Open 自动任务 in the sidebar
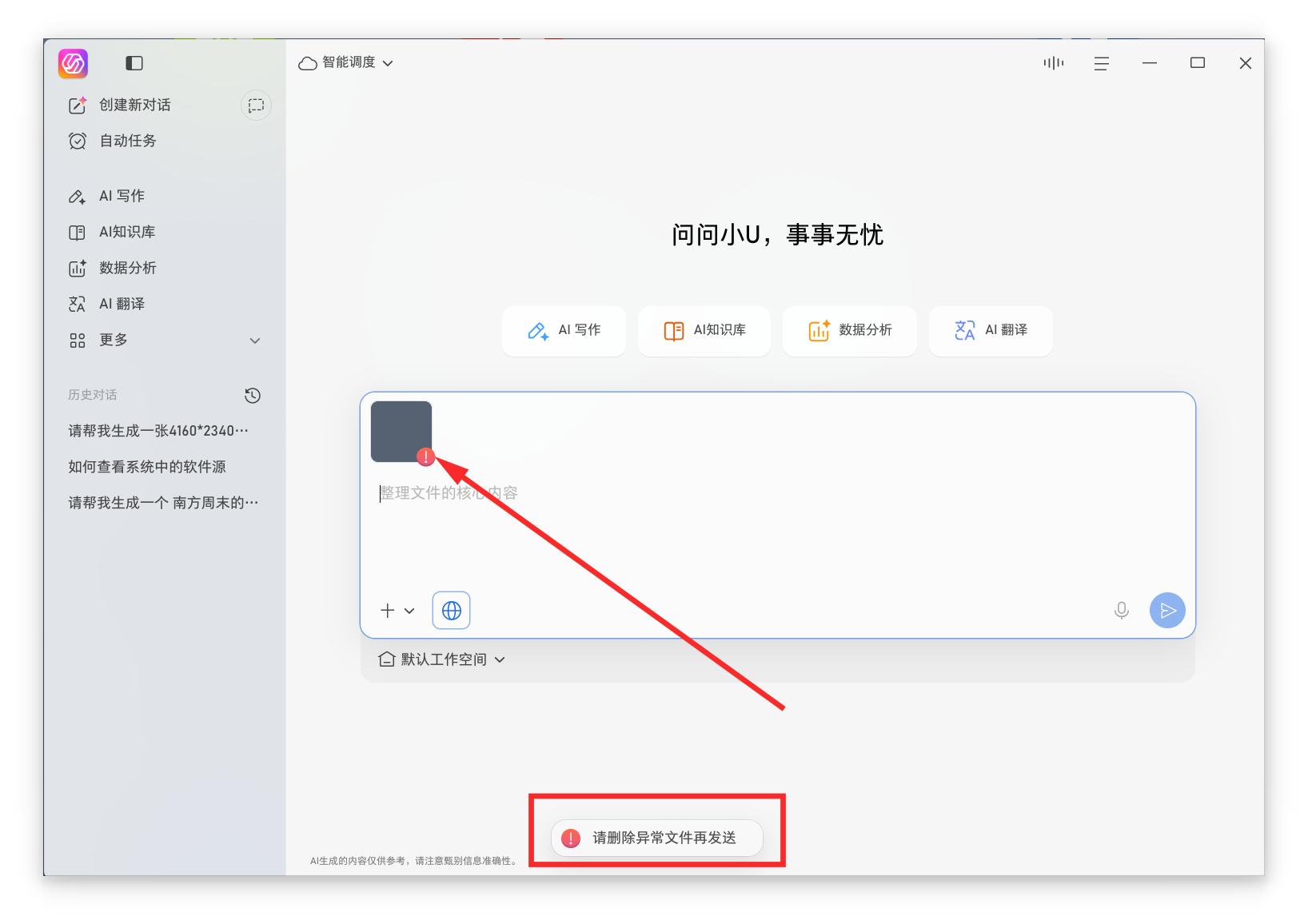 pos(113,141)
